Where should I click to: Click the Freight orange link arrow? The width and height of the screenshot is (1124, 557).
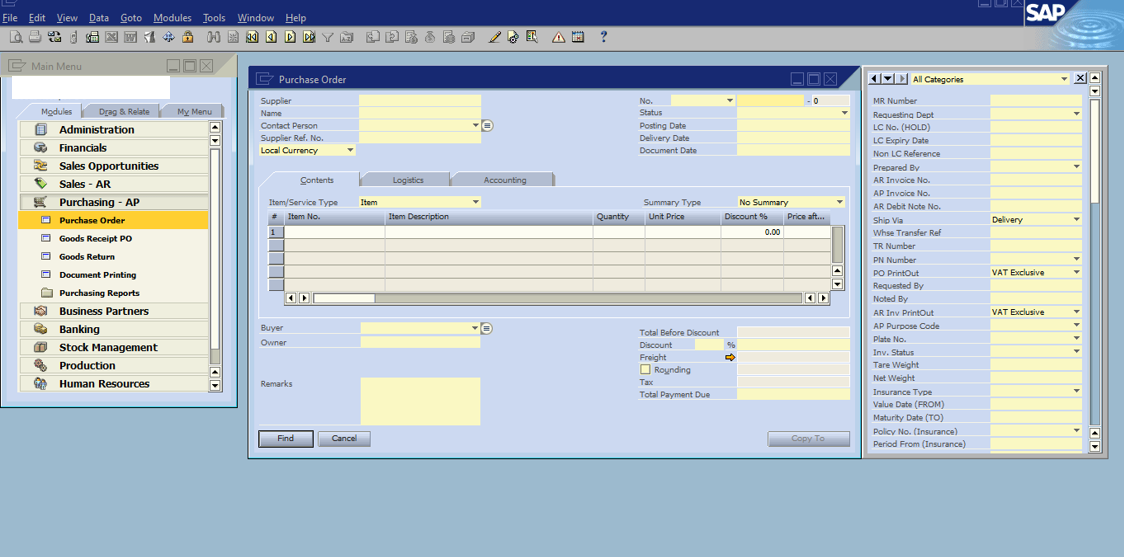(730, 357)
